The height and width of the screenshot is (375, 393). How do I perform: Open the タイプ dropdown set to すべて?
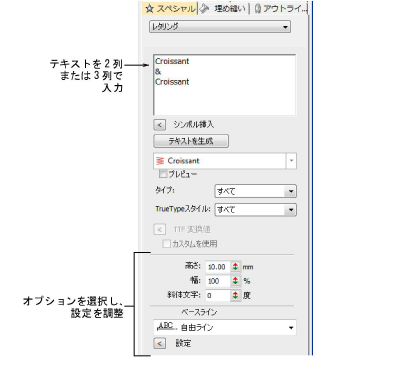click(256, 191)
